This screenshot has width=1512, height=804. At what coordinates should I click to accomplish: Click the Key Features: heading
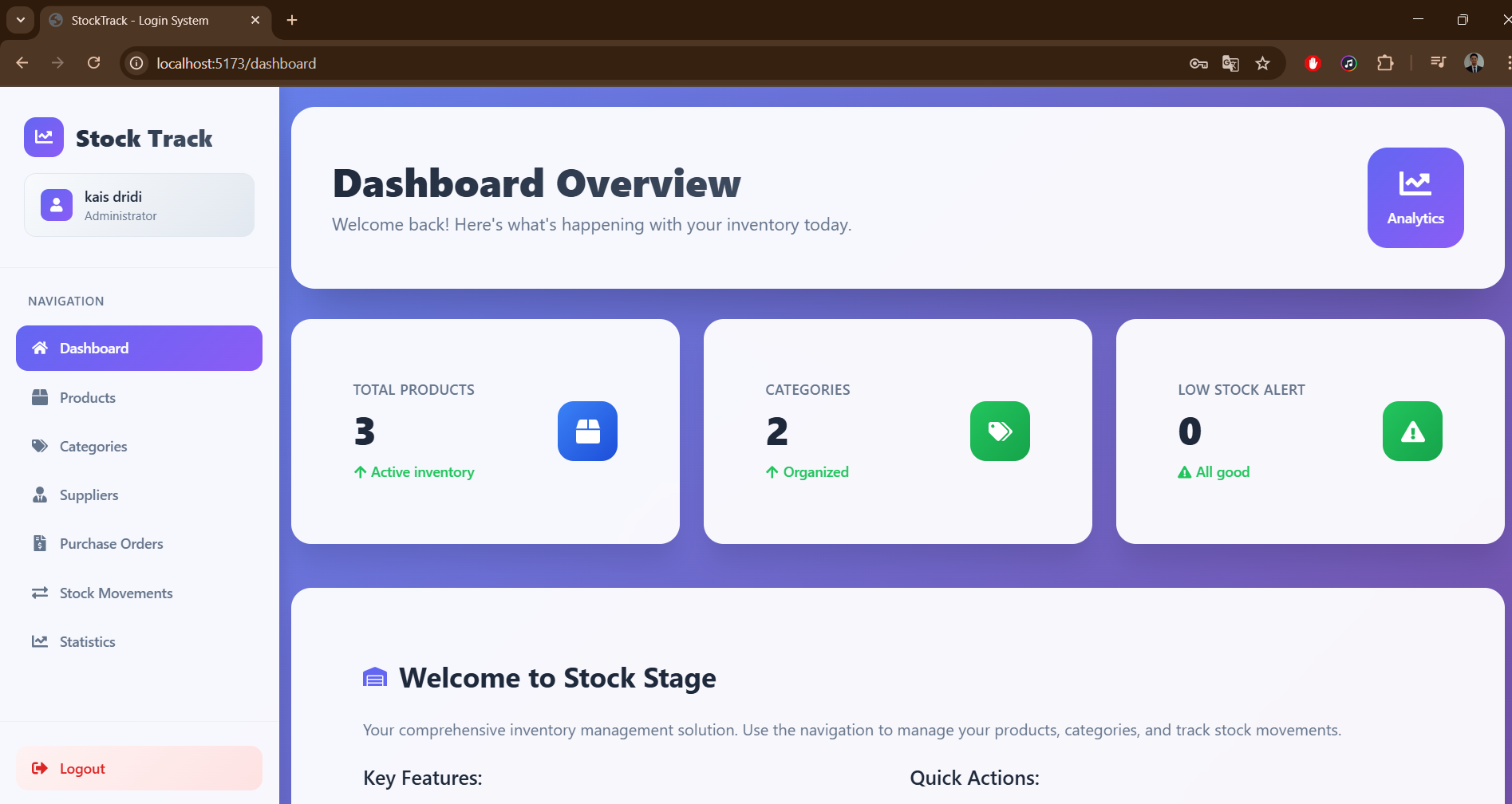point(423,778)
